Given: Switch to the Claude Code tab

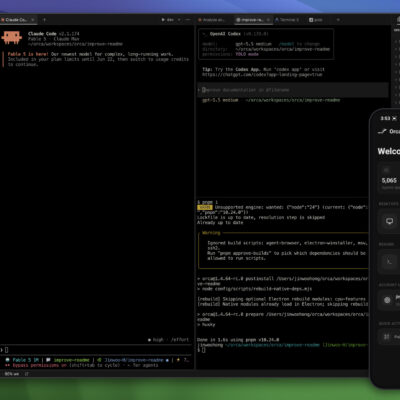Looking at the screenshot, I should [17, 20].
